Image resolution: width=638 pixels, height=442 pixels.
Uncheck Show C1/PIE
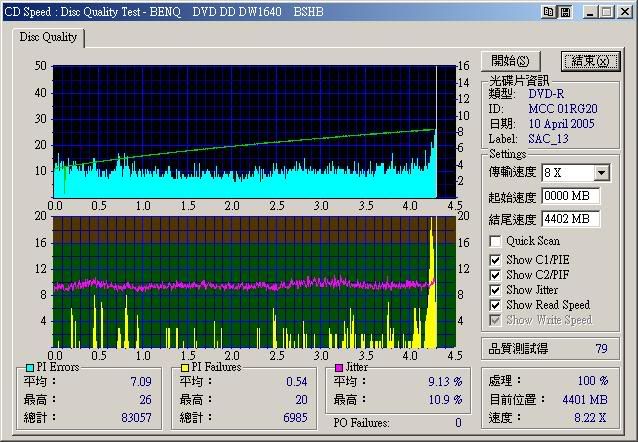[495, 260]
